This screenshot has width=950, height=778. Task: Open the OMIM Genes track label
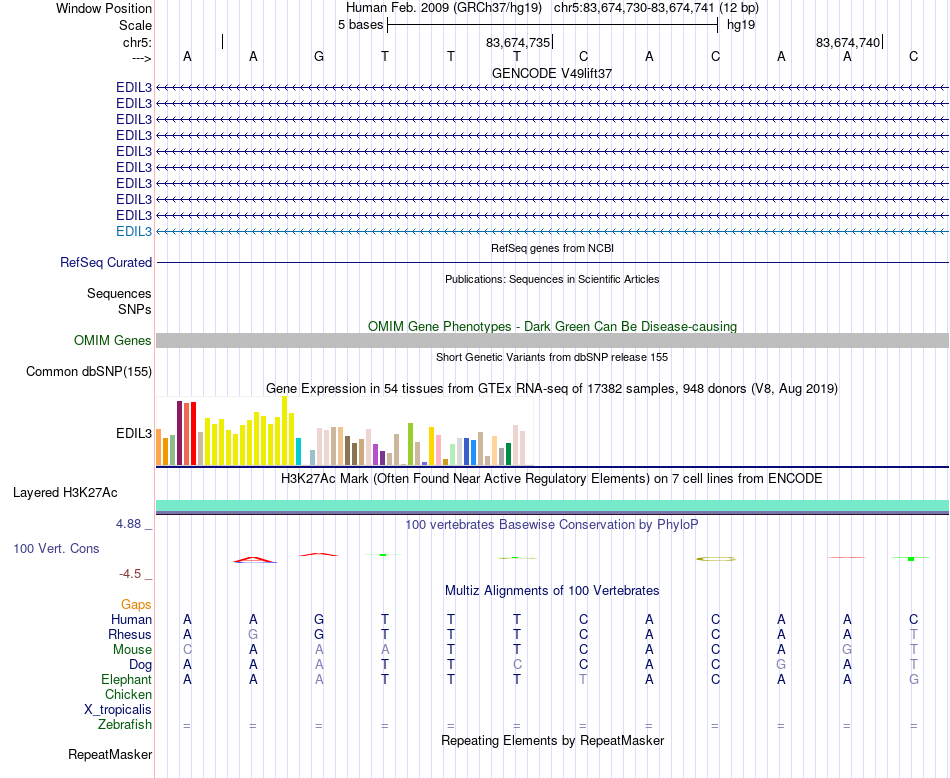pyautogui.click(x=112, y=341)
